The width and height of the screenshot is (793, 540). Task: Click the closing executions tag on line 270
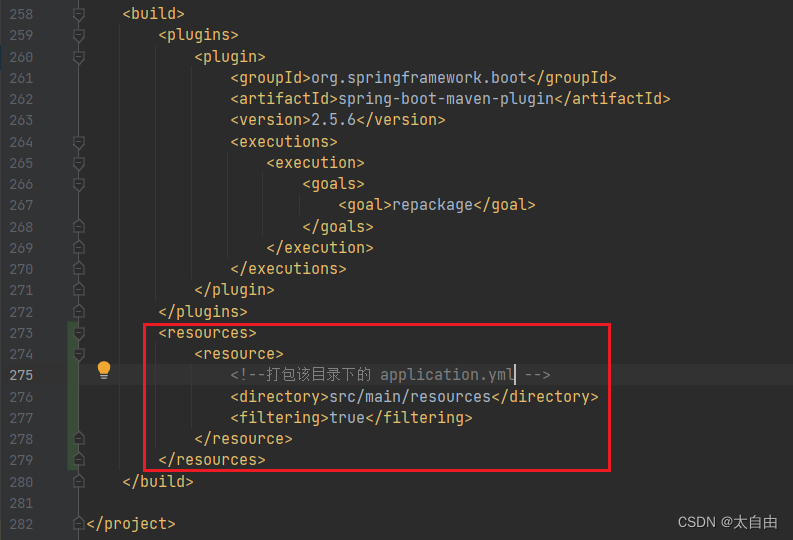(x=288, y=268)
